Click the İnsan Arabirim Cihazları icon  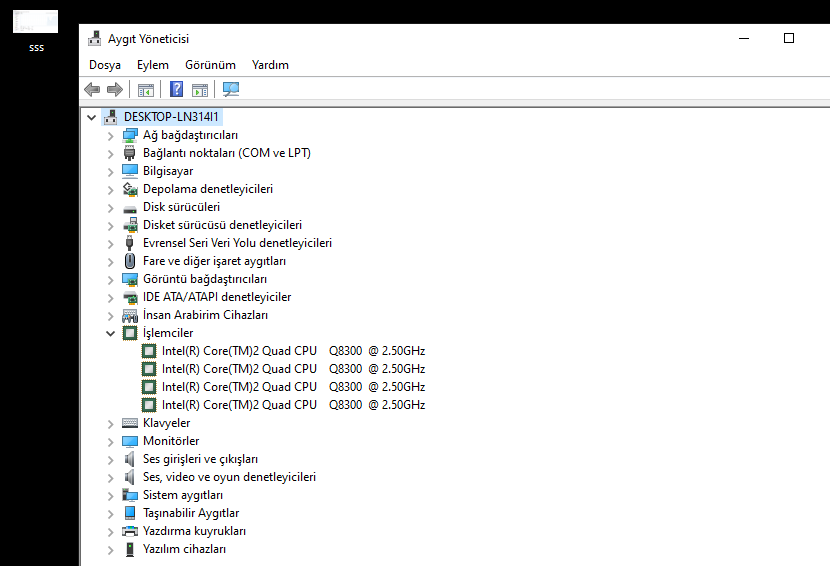click(x=130, y=316)
